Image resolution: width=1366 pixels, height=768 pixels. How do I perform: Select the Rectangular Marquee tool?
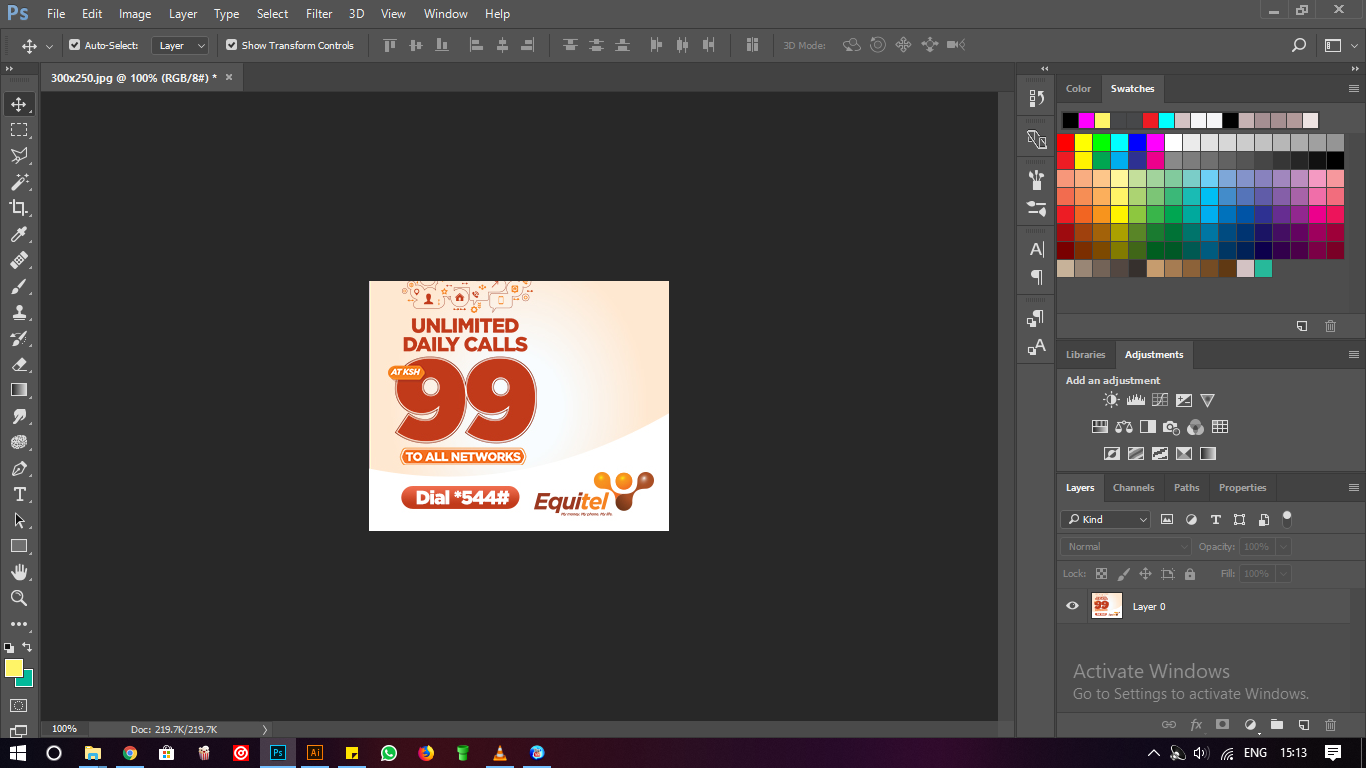(19, 130)
